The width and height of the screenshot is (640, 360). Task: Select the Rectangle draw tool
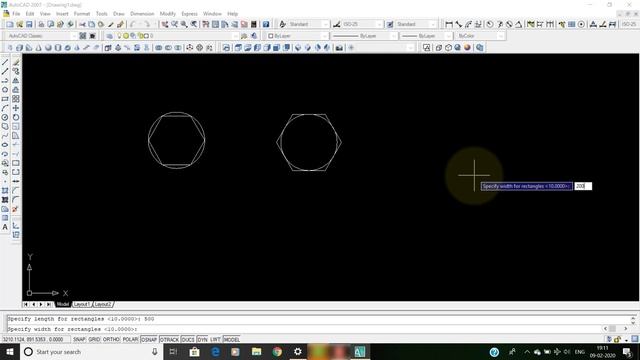click(x=5, y=99)
